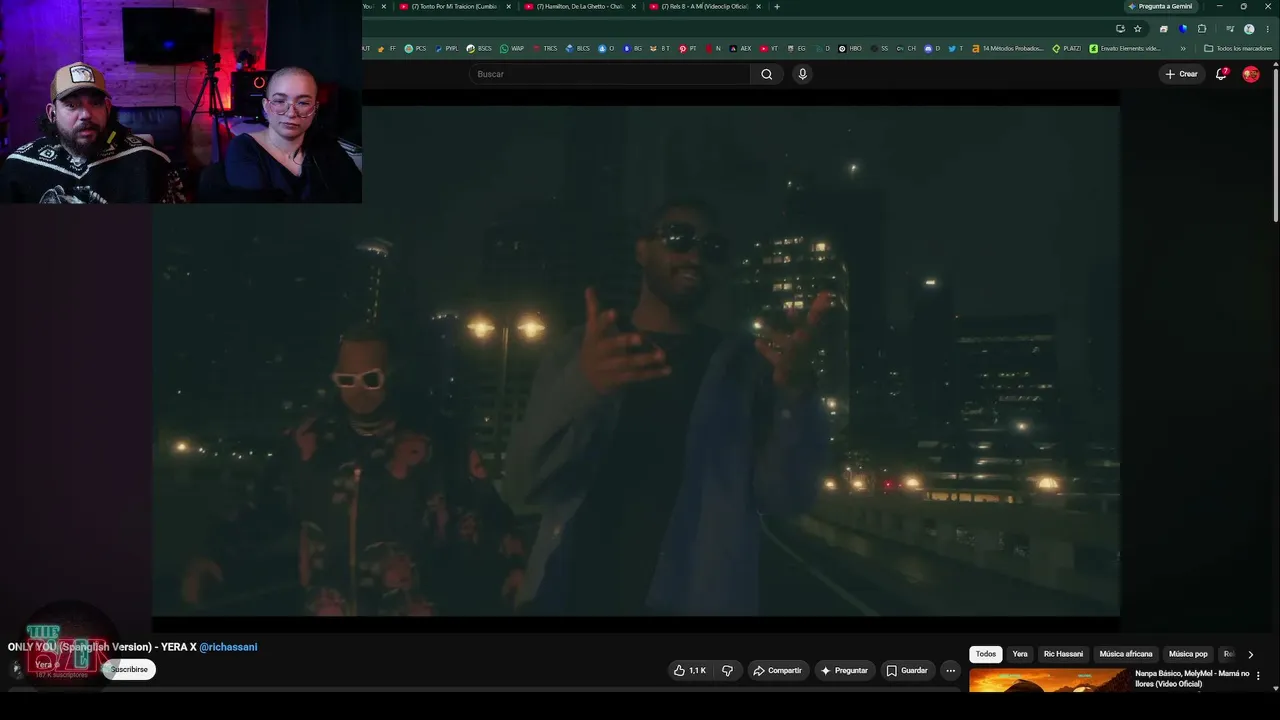The image size is (1280, 720).
Task: Close the Rels B - A Mí tab
Action: [758, 7]
